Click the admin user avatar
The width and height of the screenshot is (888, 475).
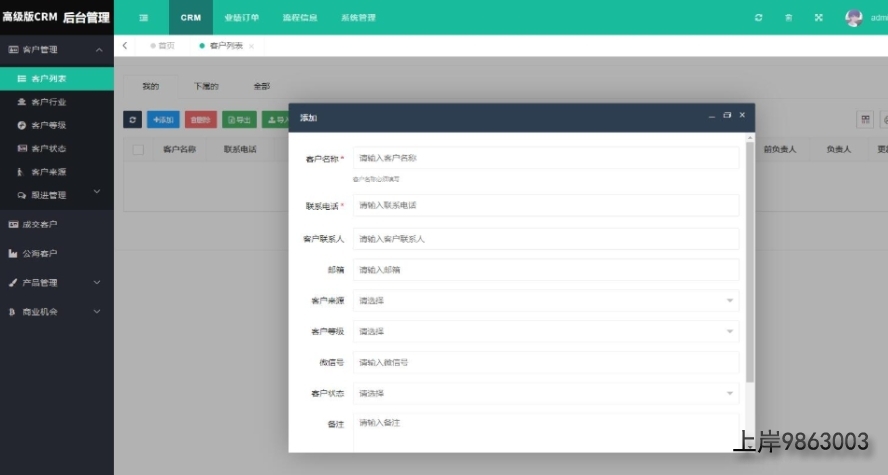[x=853, y=18]
